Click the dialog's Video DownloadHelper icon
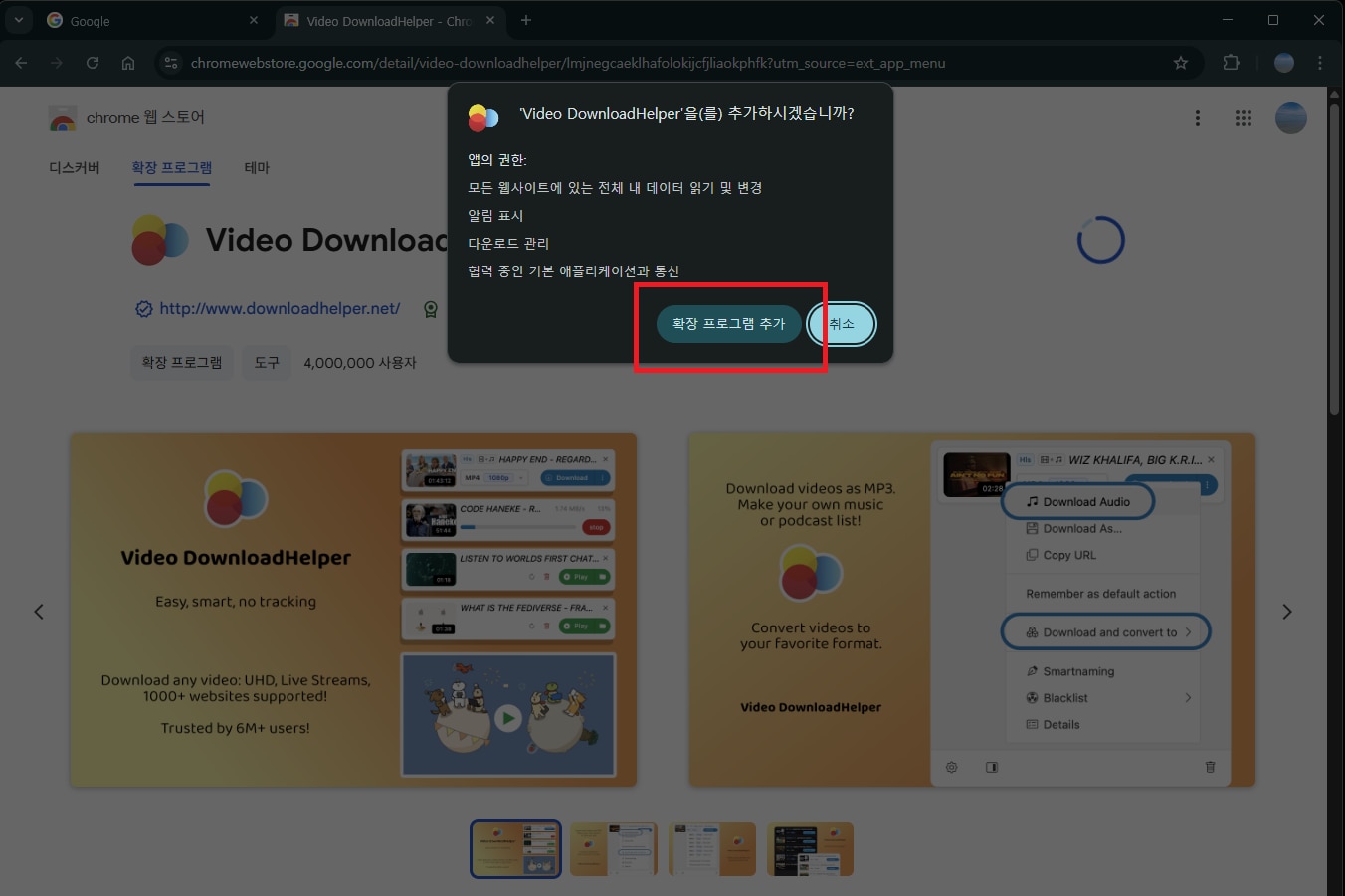 tap(483, 117)
